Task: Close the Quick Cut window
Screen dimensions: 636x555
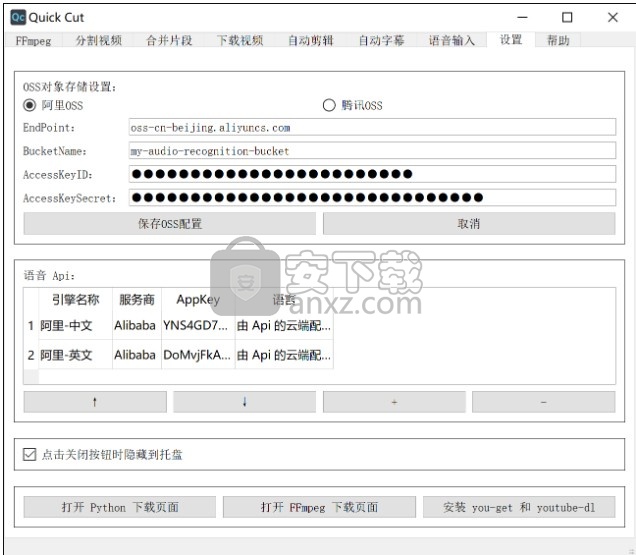Action: [x=612, y=17]
